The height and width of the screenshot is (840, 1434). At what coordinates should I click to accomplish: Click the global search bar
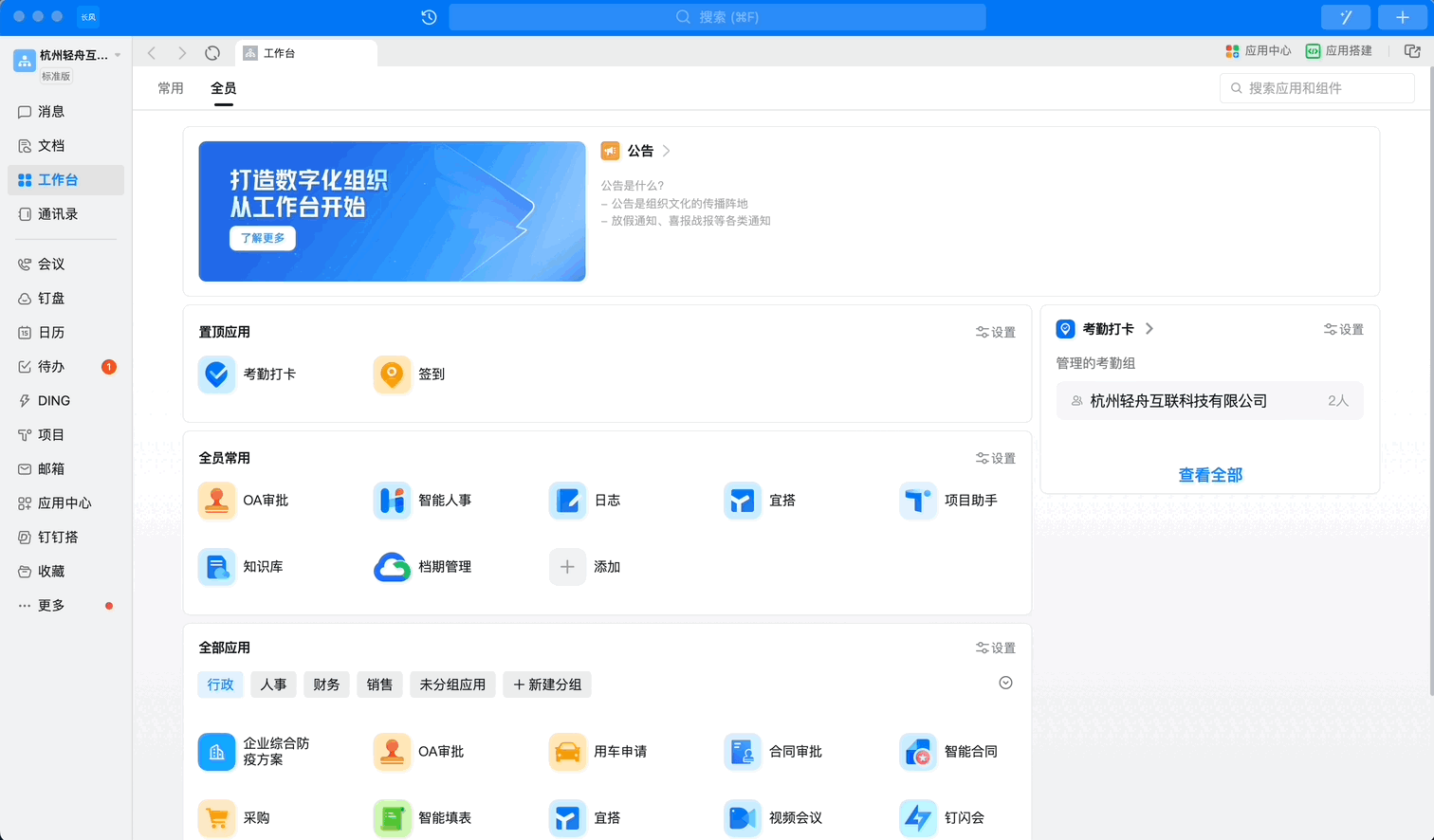point(717,17)
